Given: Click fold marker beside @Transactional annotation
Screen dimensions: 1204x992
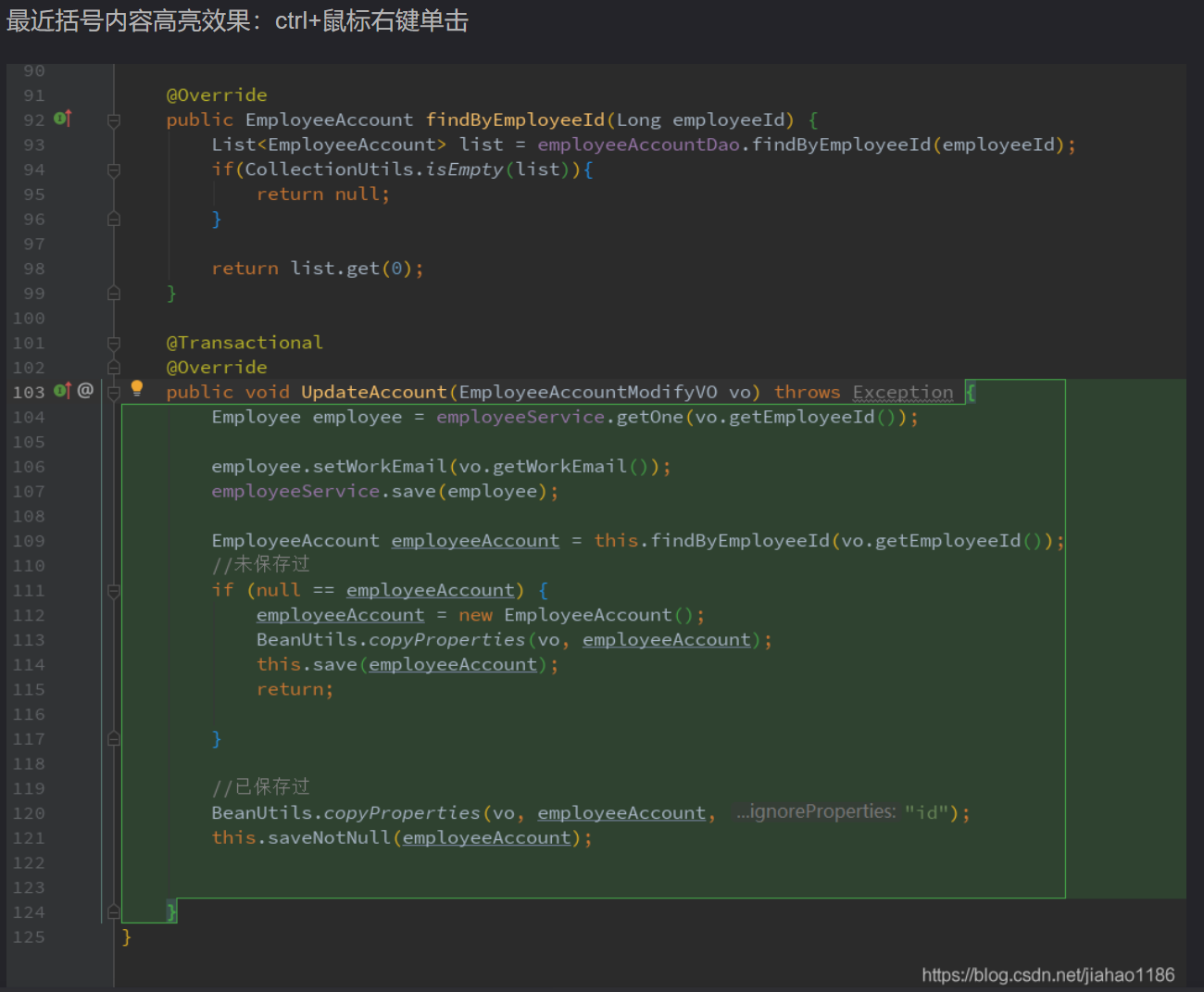Looking at the screenshot, I should coord(114,344).
